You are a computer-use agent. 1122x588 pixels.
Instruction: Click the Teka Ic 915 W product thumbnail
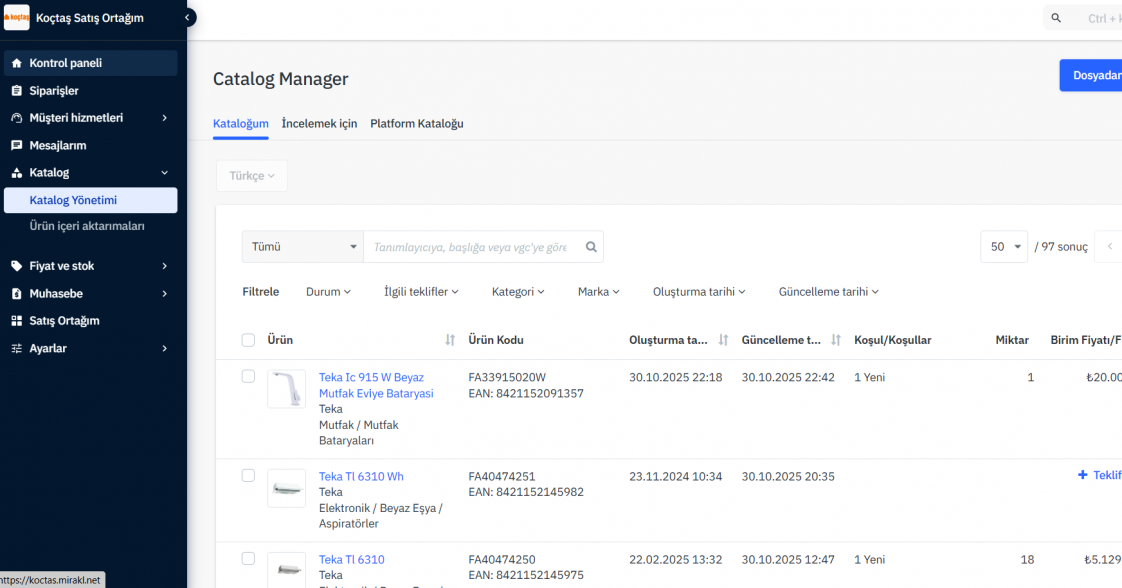[287, 389]
